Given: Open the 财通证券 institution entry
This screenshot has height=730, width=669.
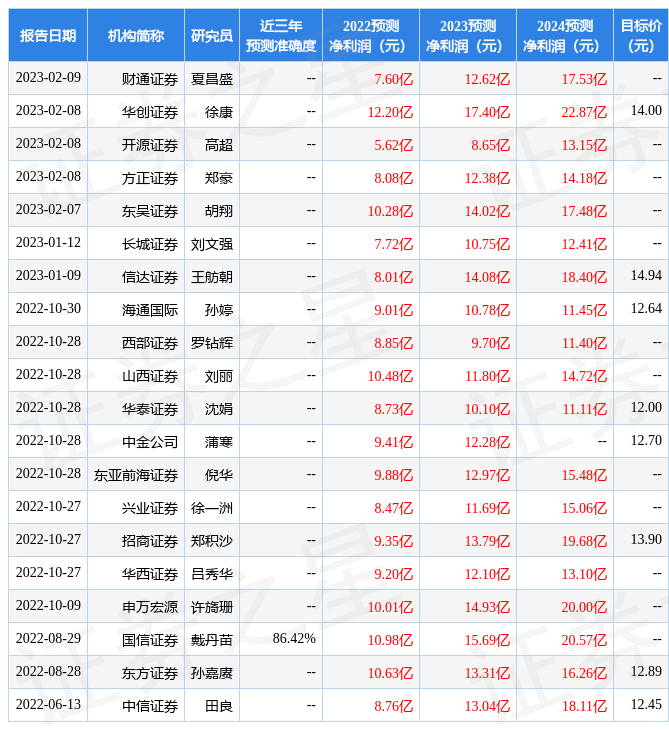Looking at the screenshot, I should (x=150, y=78).
